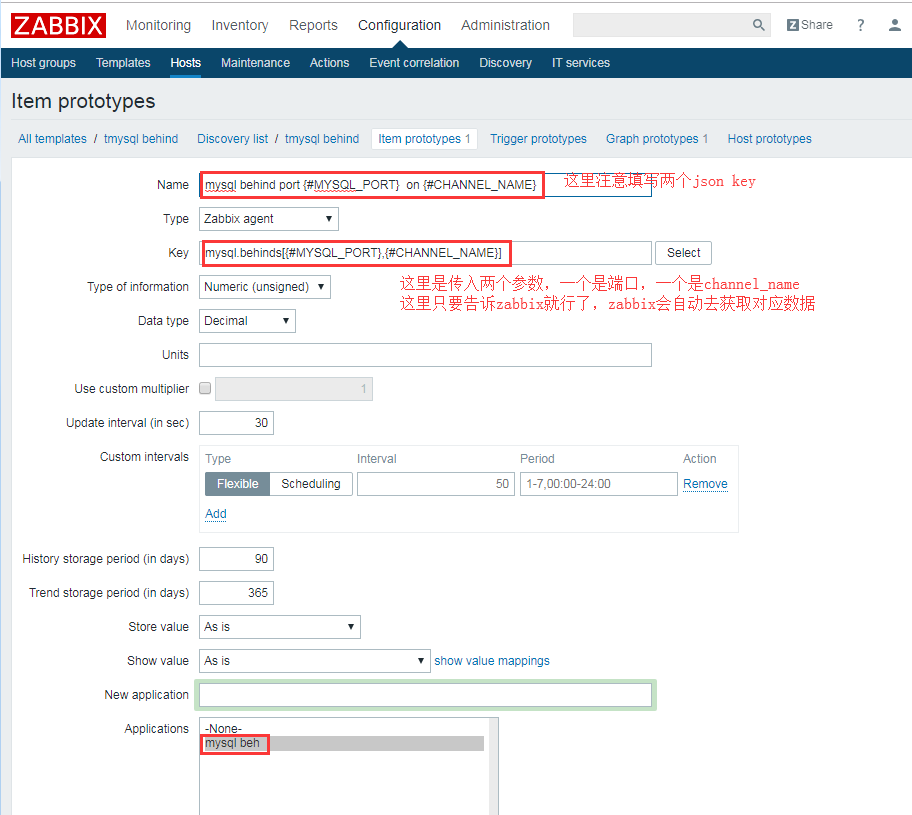Go to Templates in the submenu
The width and height of the screenshot is (912, 815).
click(123, 63)
